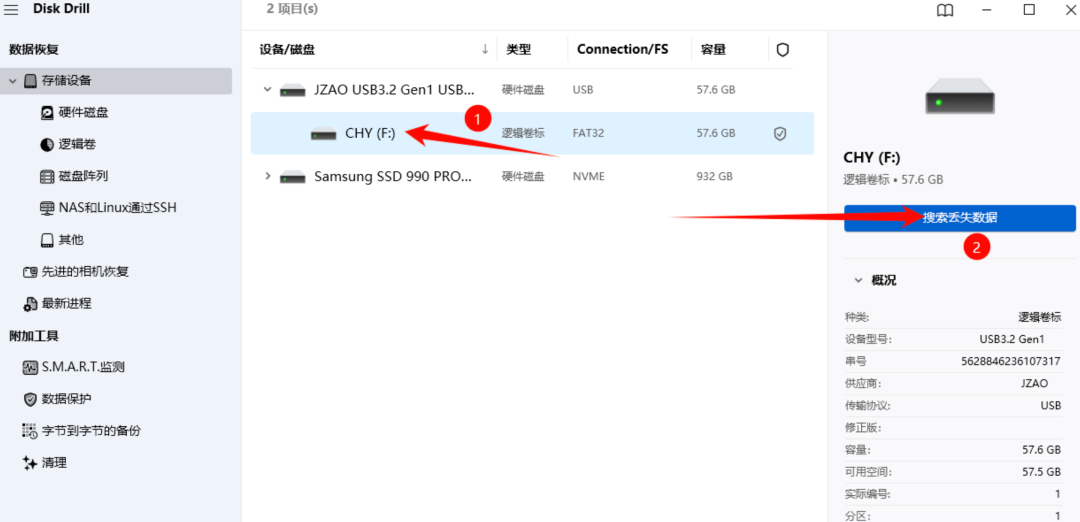Image resolution: width=1080 pixels, height=522 pixels.
Task: Sort by 容量 column header
Action: [x=714, y=50]
